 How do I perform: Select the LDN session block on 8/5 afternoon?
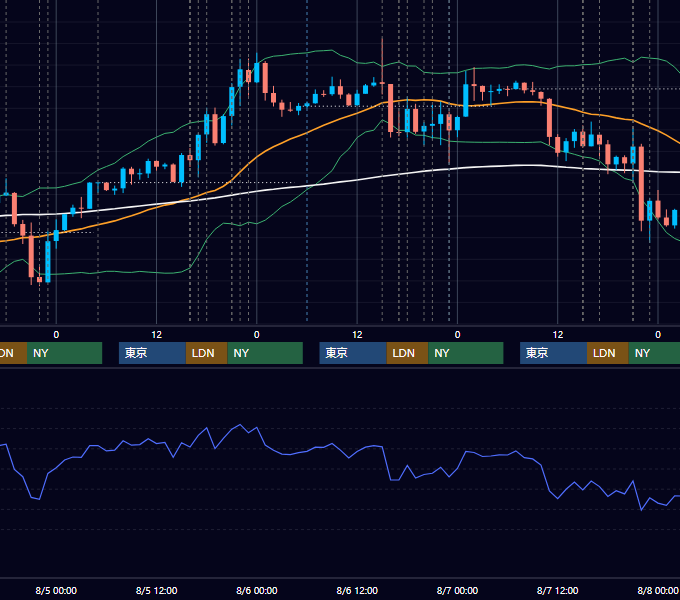[x=206, y=353]
